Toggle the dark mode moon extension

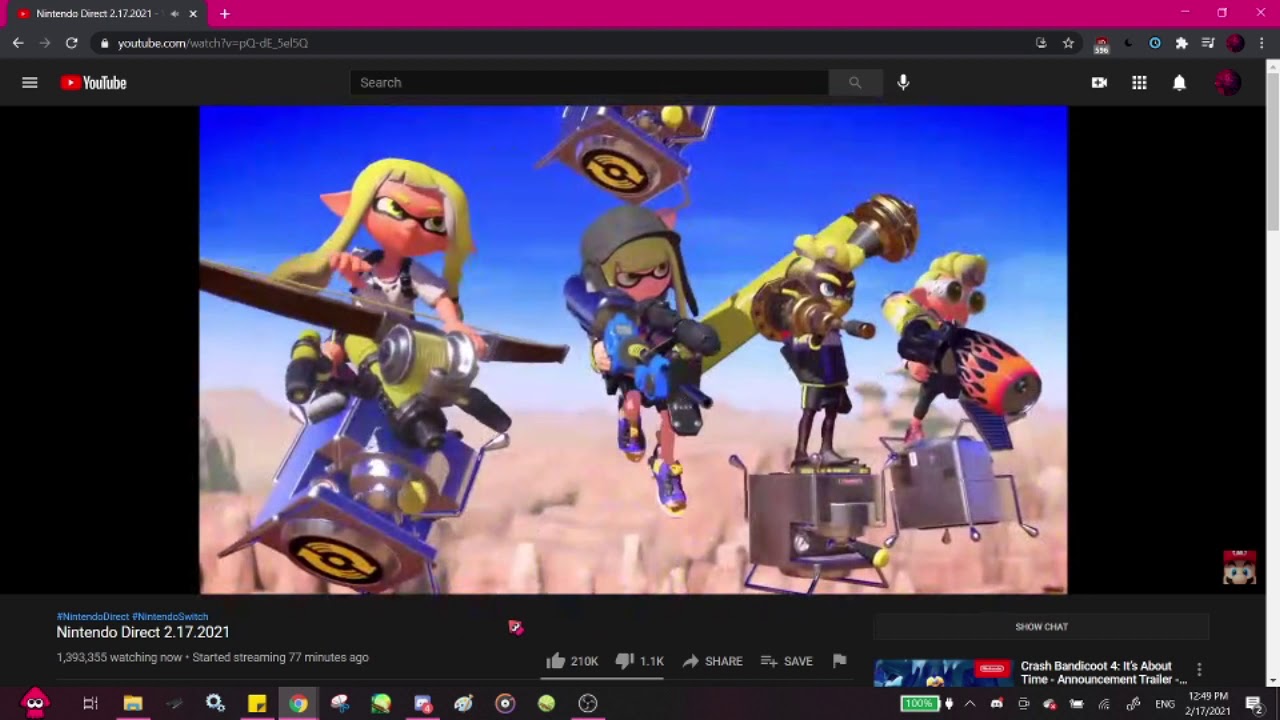click(x=1128, y=43)
